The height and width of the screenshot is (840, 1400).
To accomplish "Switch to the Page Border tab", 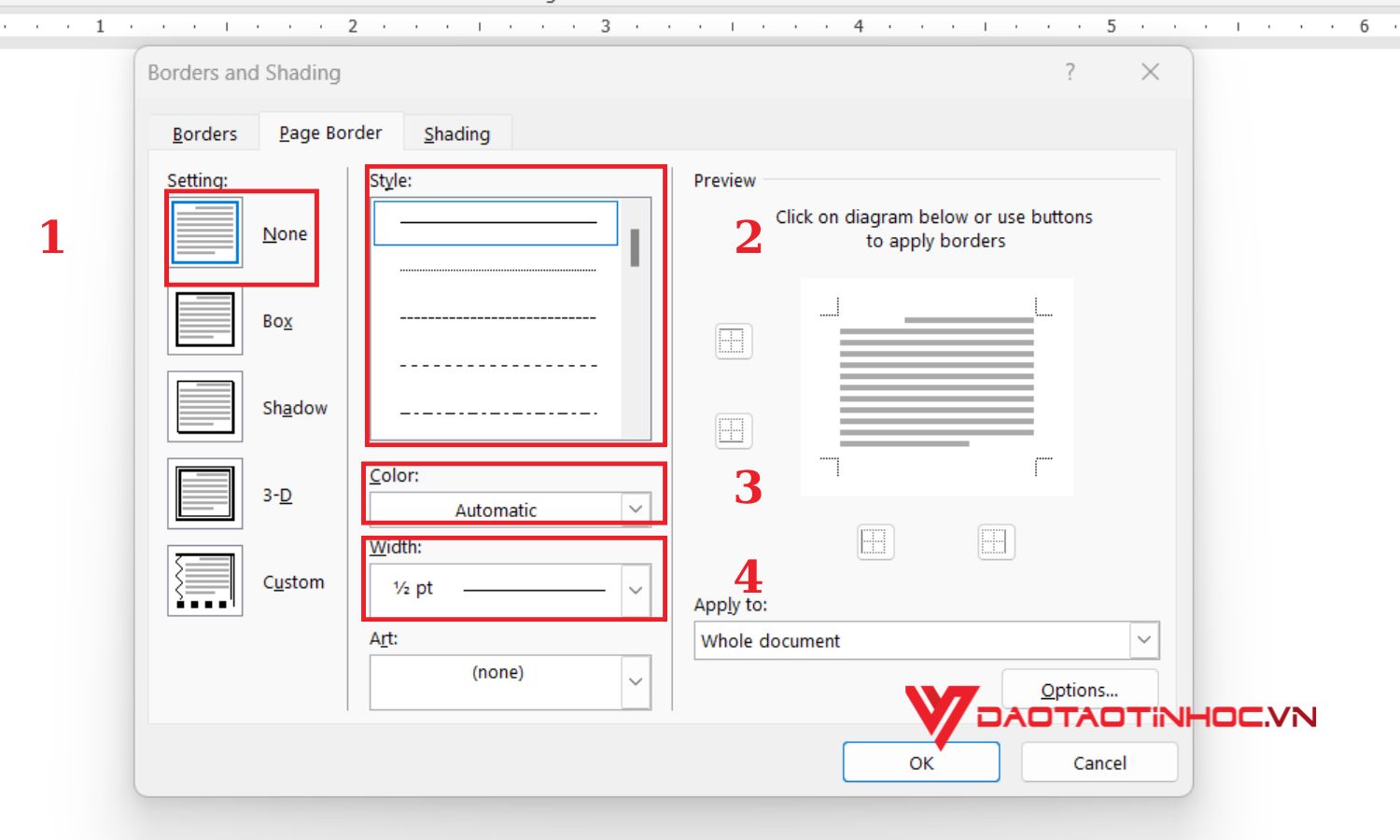I will [330, 133].
